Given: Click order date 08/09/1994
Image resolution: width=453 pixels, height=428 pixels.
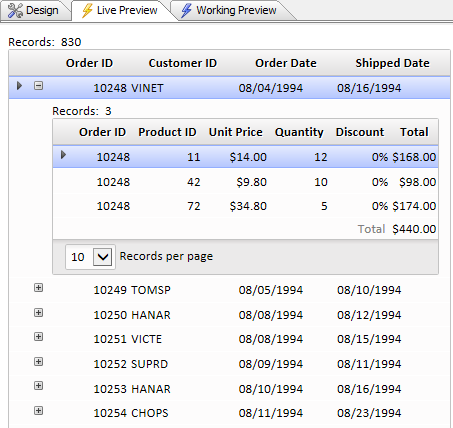Looking at the screenshot, I should coord(271,364).
